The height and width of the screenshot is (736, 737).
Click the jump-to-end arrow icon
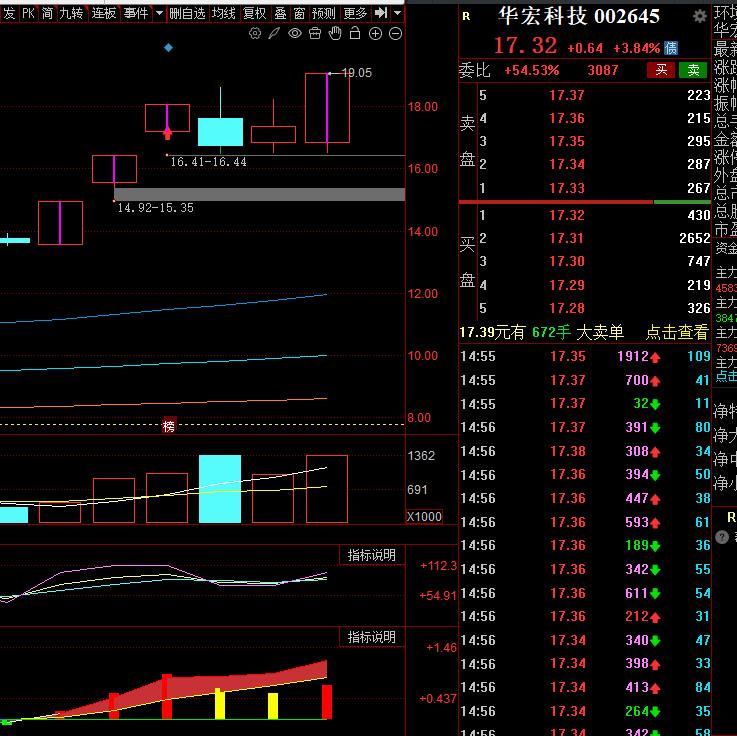coord(381,13)
